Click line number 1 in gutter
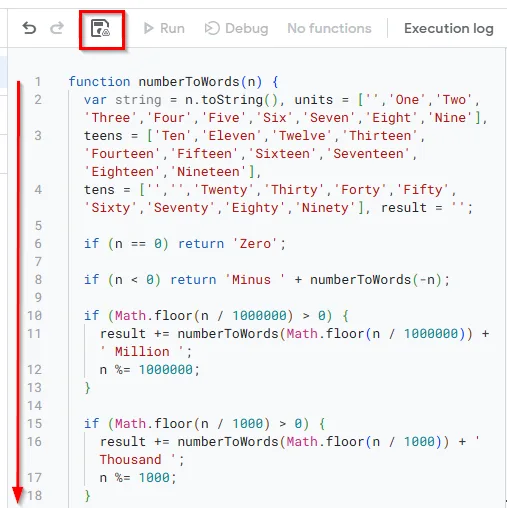The image size is (507, 508). pyautogui.click(x=38, y=82)
